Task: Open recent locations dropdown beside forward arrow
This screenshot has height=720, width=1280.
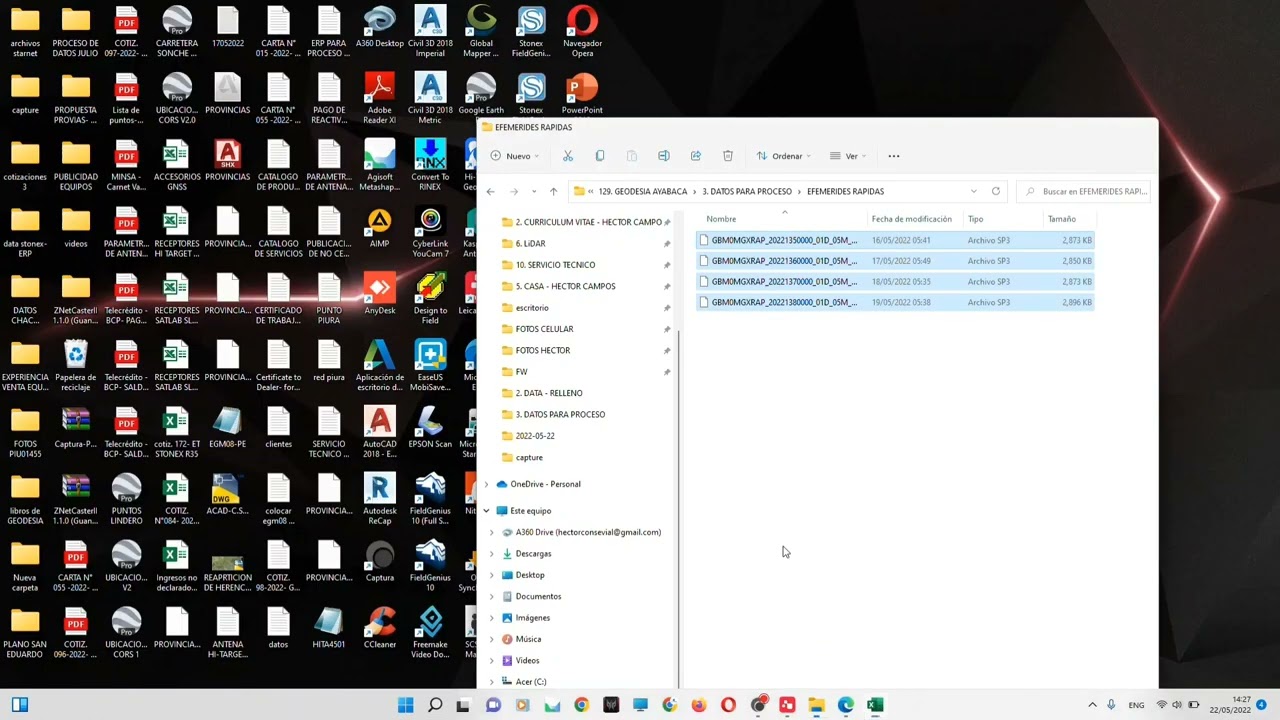Action: coord(534,191)
